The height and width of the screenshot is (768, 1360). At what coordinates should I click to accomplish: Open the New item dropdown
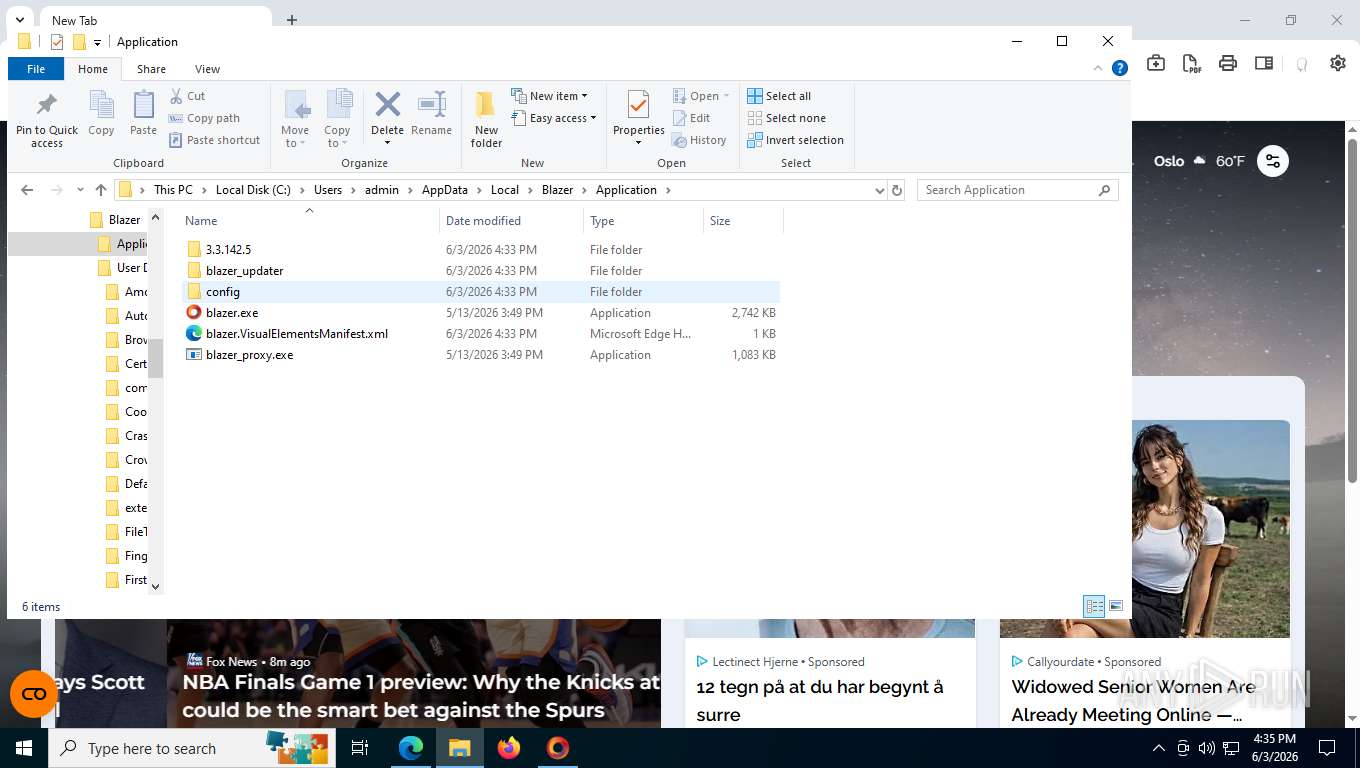point(549,96)
